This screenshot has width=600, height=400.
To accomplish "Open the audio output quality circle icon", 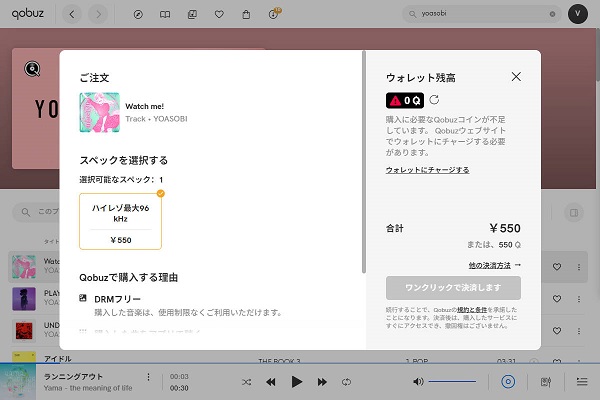I will pyautogui.click(x=508, y=382).
